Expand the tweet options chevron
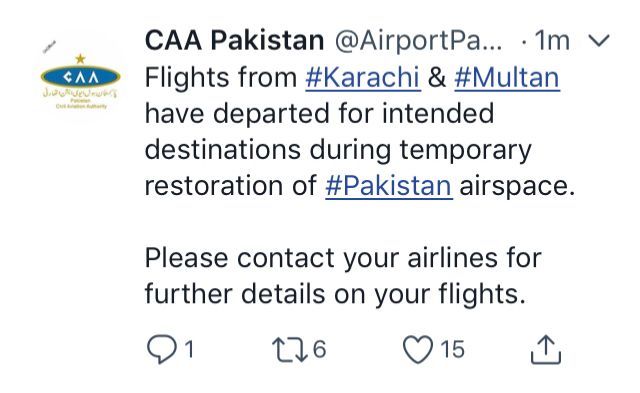640x393 pixels. (599, 40)
